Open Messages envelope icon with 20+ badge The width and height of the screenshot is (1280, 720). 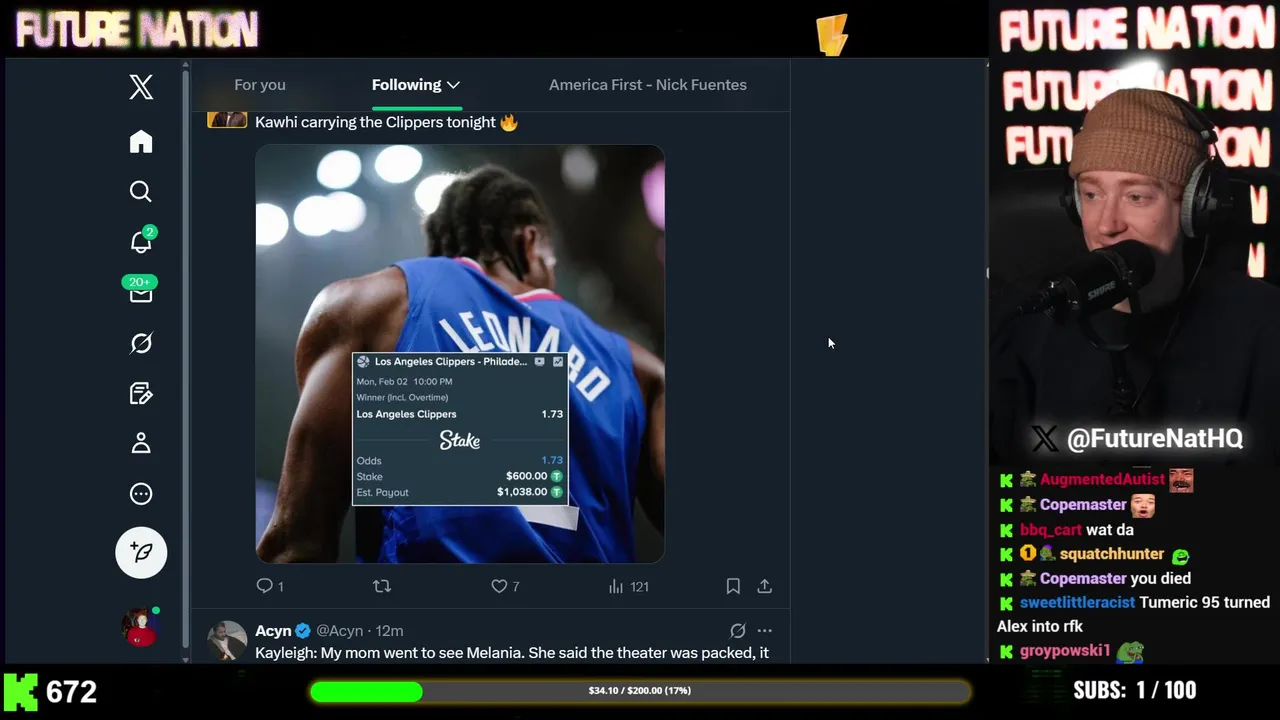coord(141,291)
